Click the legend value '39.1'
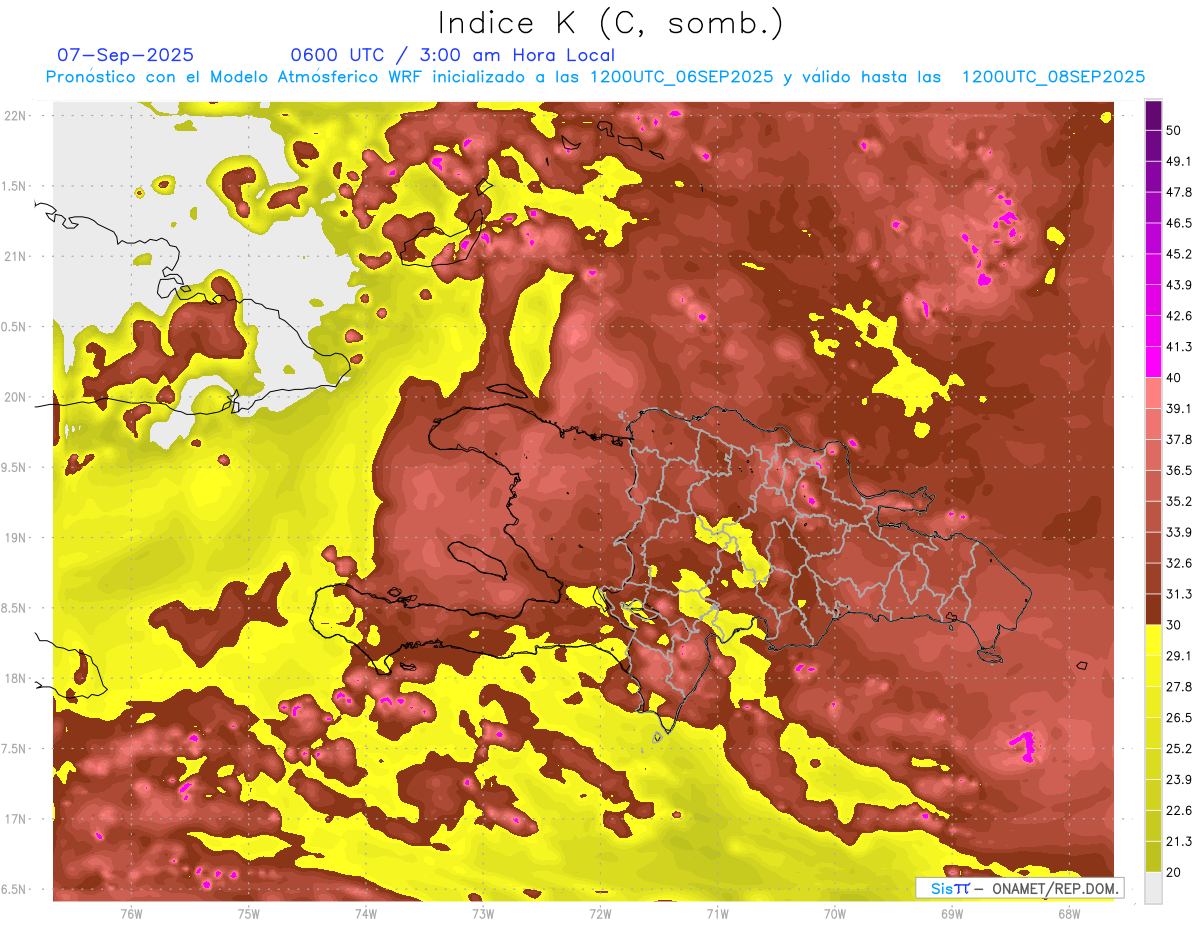This screenshot has height=927, width=1200. [x=1178, y=408]
